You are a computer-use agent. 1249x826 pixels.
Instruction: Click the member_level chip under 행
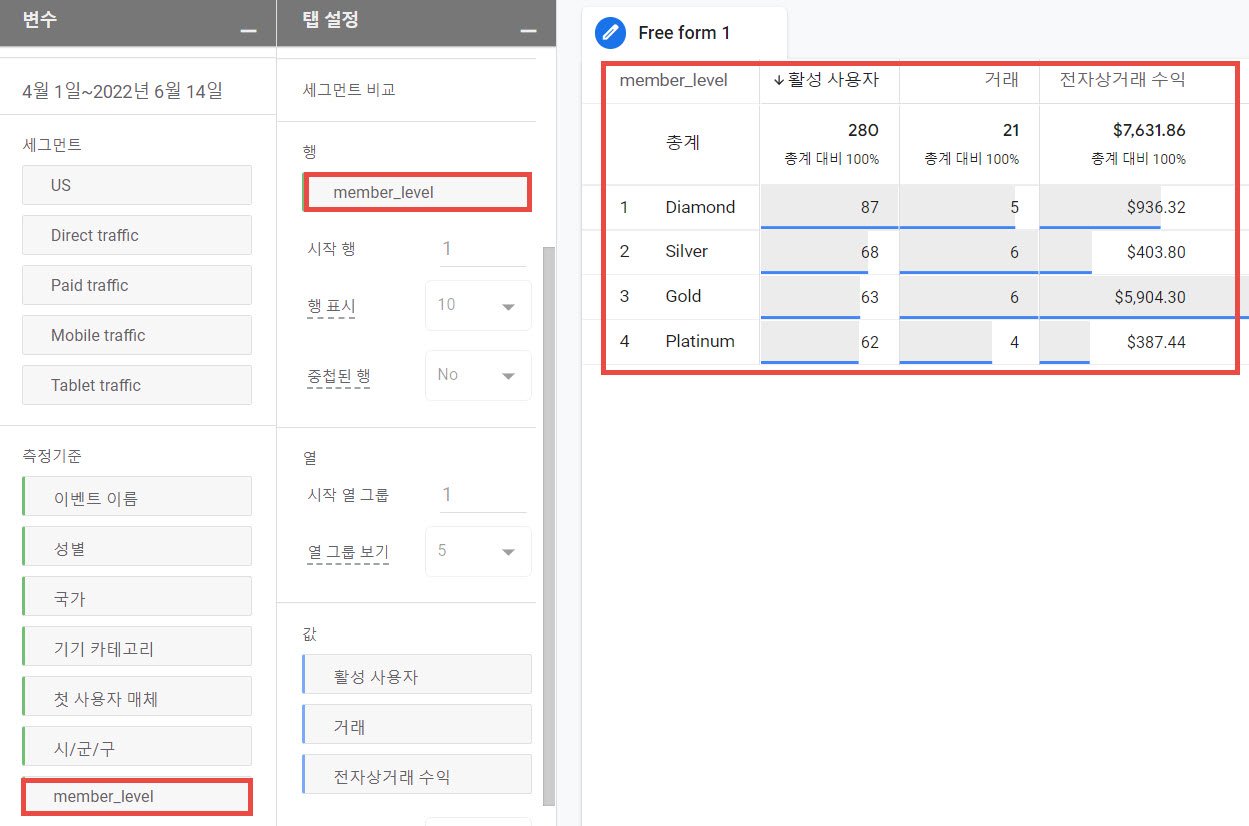pos(417,191)
